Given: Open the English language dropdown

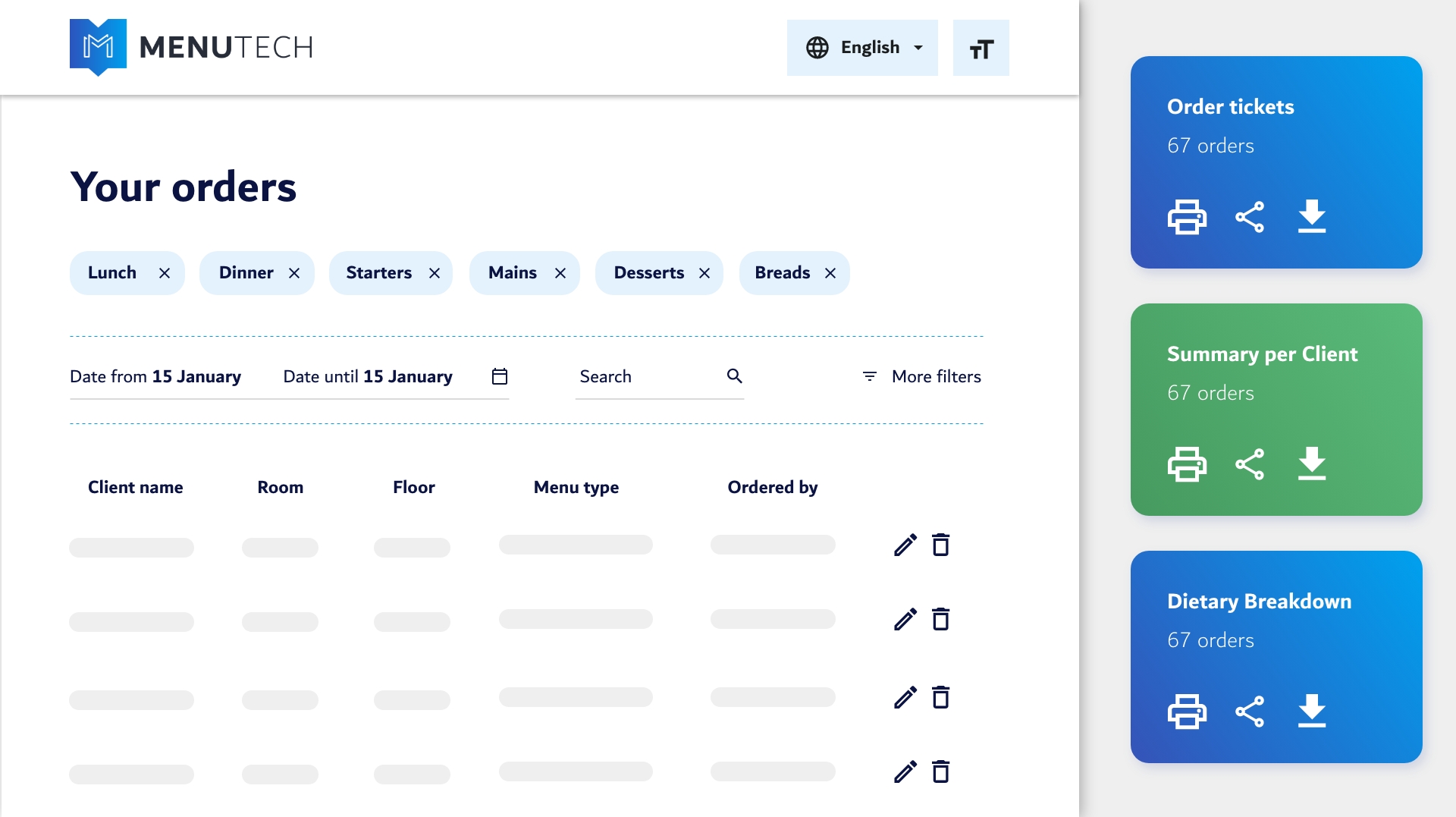Looking at the screenshot, I should point(862,48).
